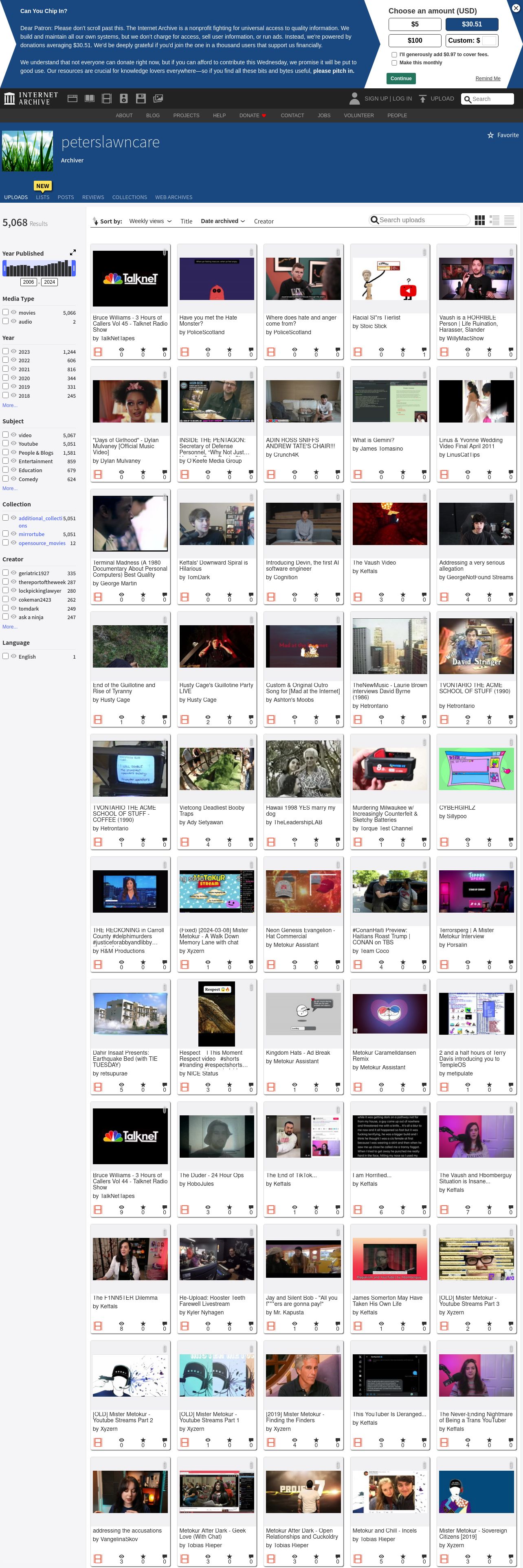
Task: Hide the geriatric1927 creator with eye icon
Action: 13,572
